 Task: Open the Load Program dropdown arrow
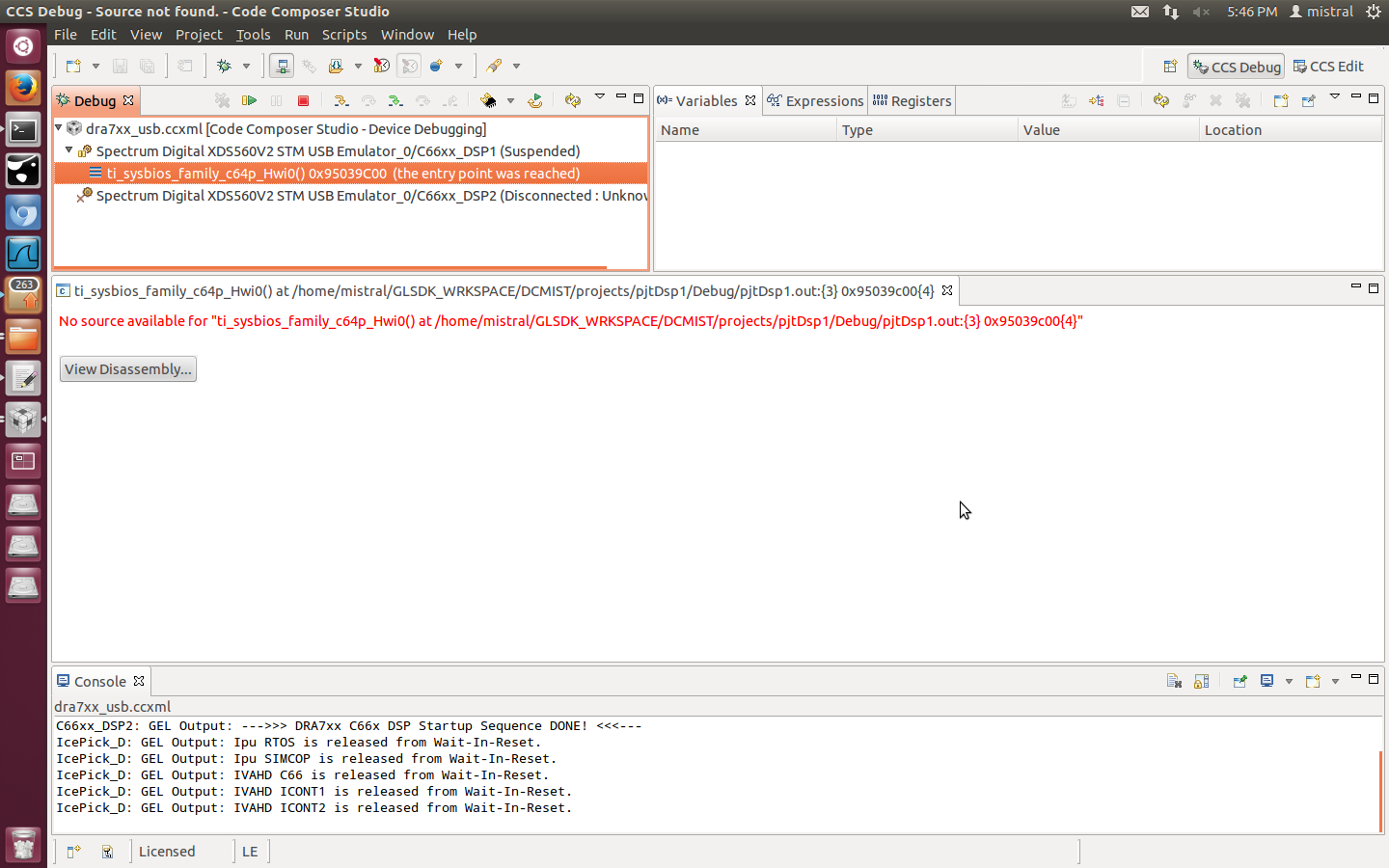(358, 67)
